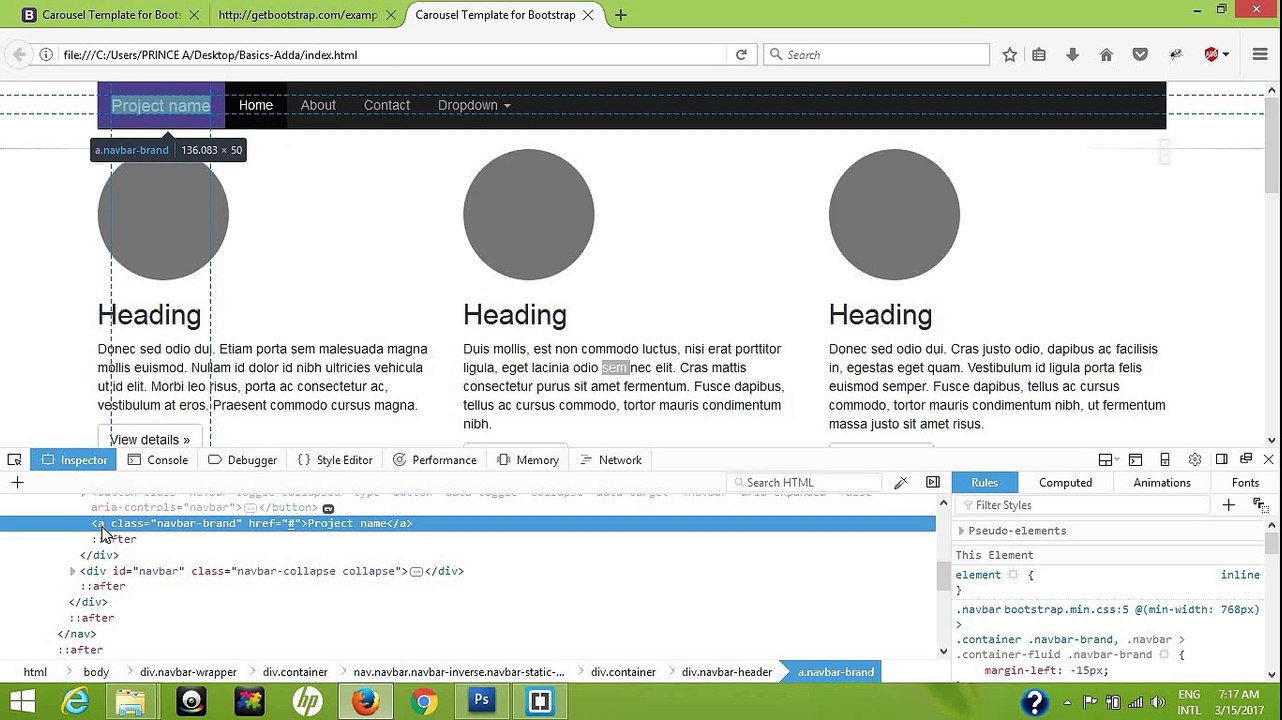Viewport: 1282px width, 720px height.
Task: Switch to the Console tab
Action: pyautogui.click(x=157, y=460)
